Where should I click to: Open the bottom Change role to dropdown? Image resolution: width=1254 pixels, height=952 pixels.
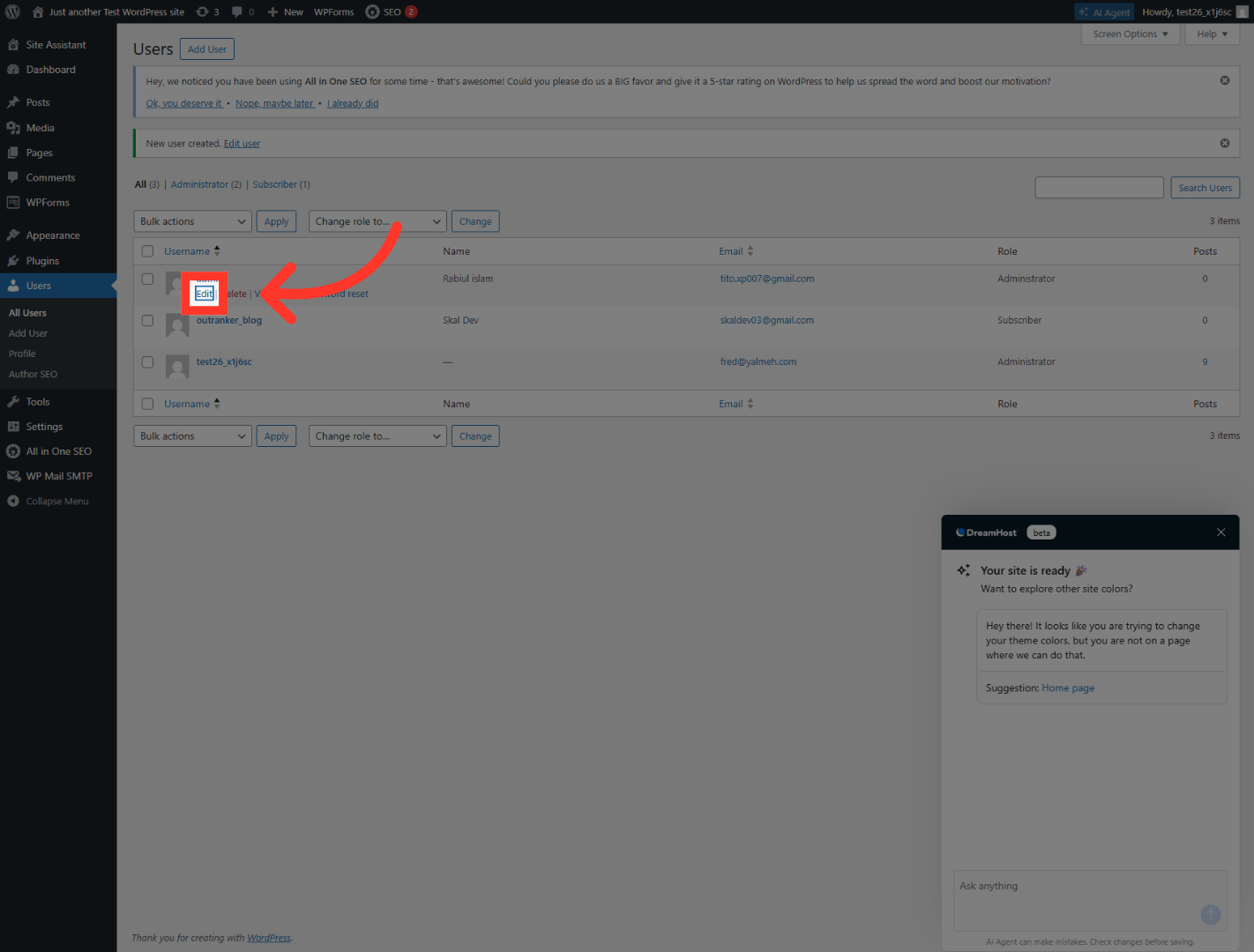click(x=377, y=436)
